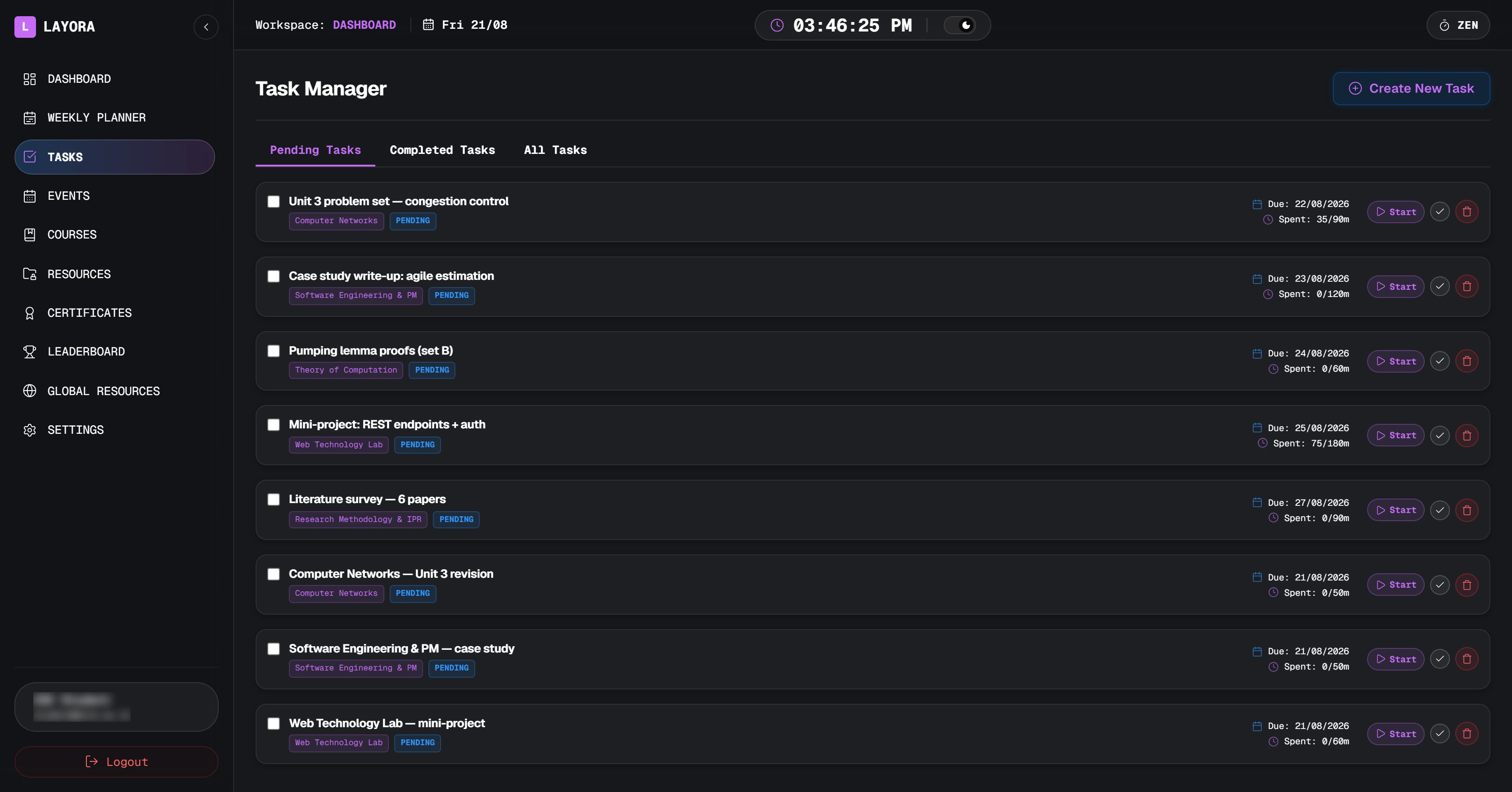Screen dimensions: 1512x792
Task: Delete Web Technology Lab mini-project task
Action: pos(1467,733)
